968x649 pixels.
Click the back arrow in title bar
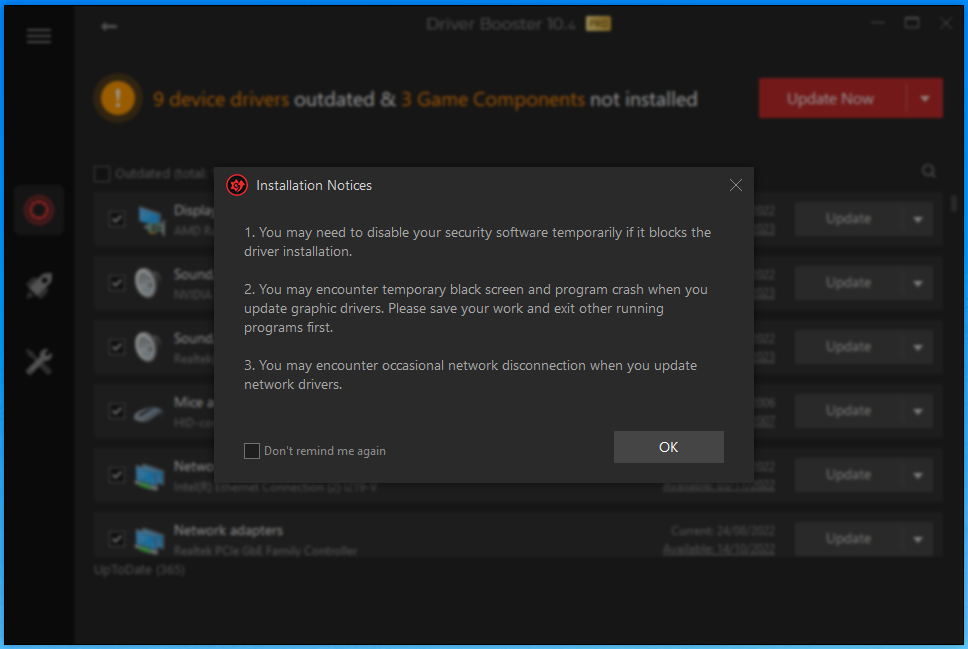pyautogui.click(x=109, y=27)
